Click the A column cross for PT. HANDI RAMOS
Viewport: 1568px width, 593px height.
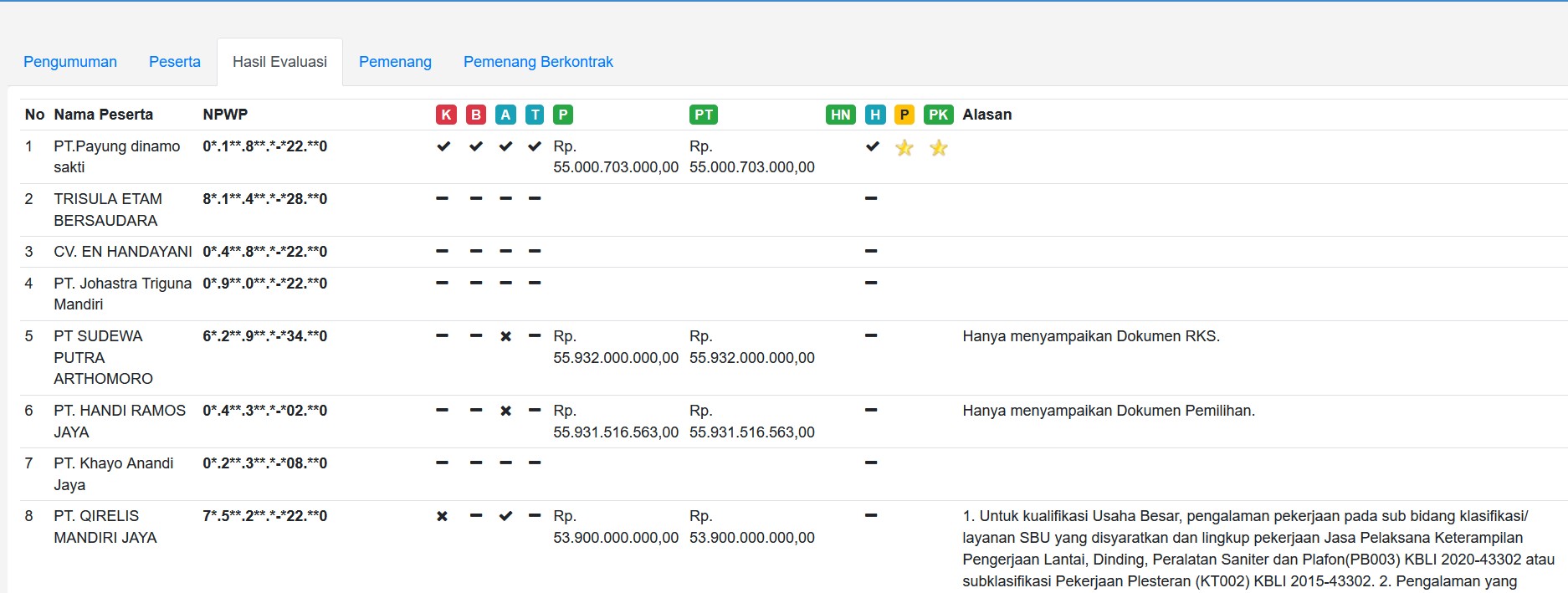(505, 411)
